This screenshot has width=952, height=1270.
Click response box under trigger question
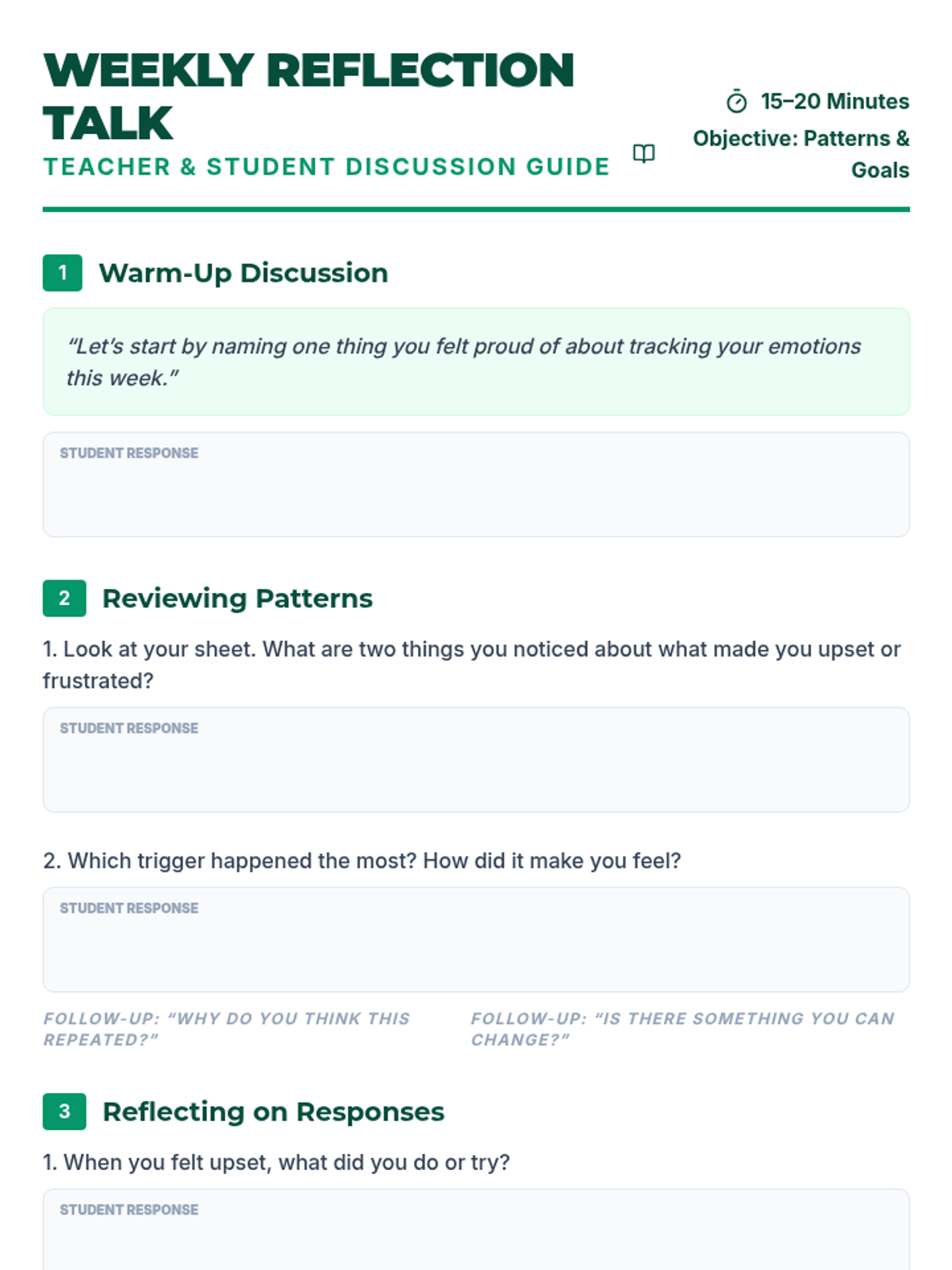point(476,940)
